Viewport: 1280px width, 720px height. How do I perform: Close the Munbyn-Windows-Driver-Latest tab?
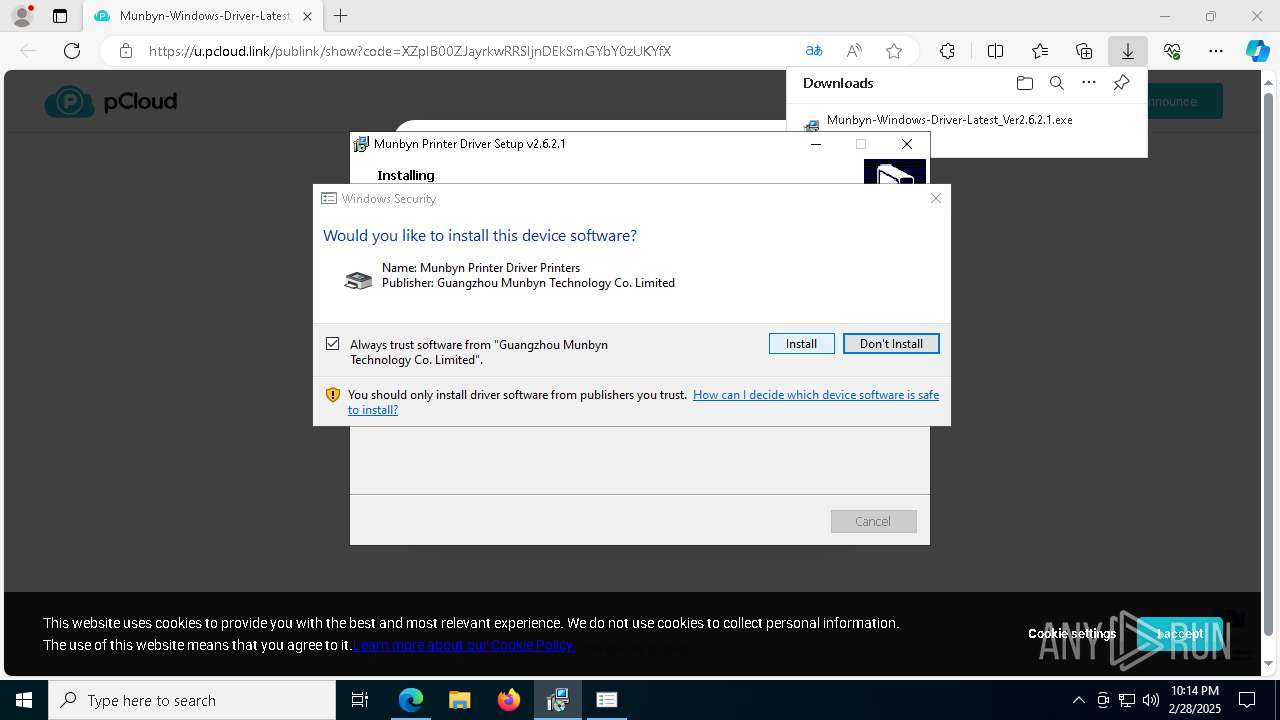point(307,16)
